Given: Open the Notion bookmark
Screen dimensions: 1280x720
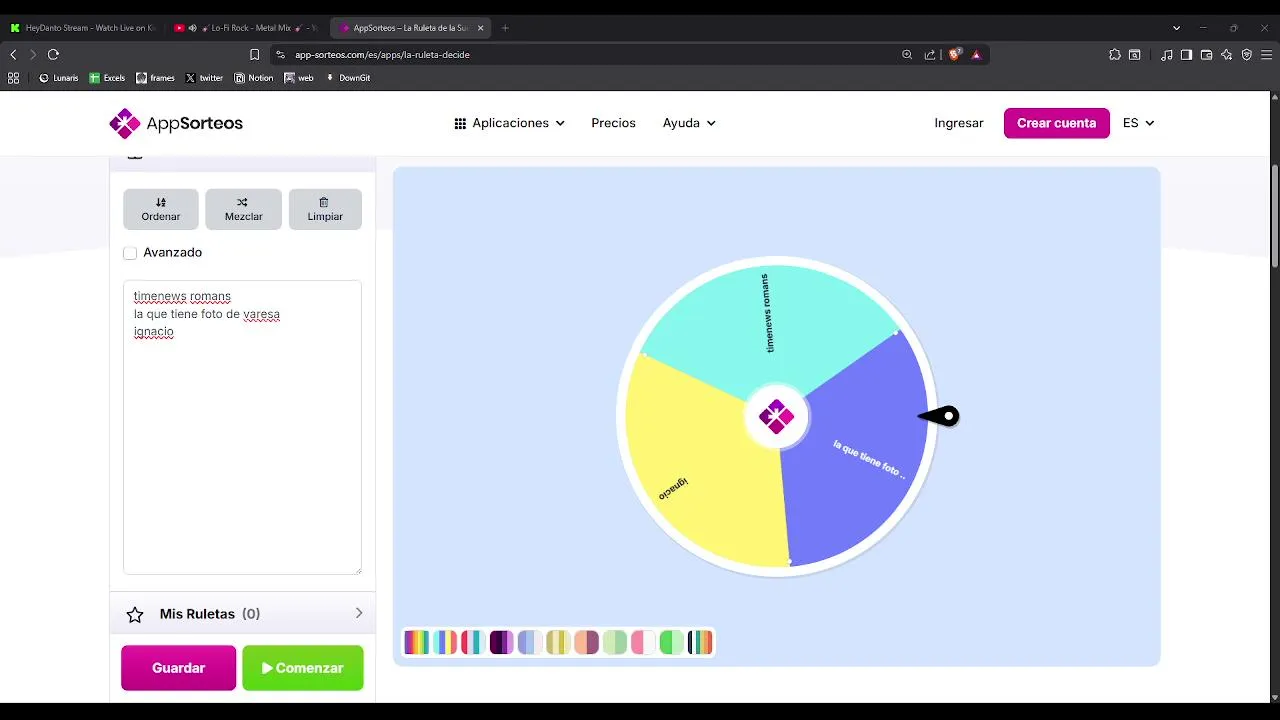Looking at the screenshot, I should tap(254, 78).
